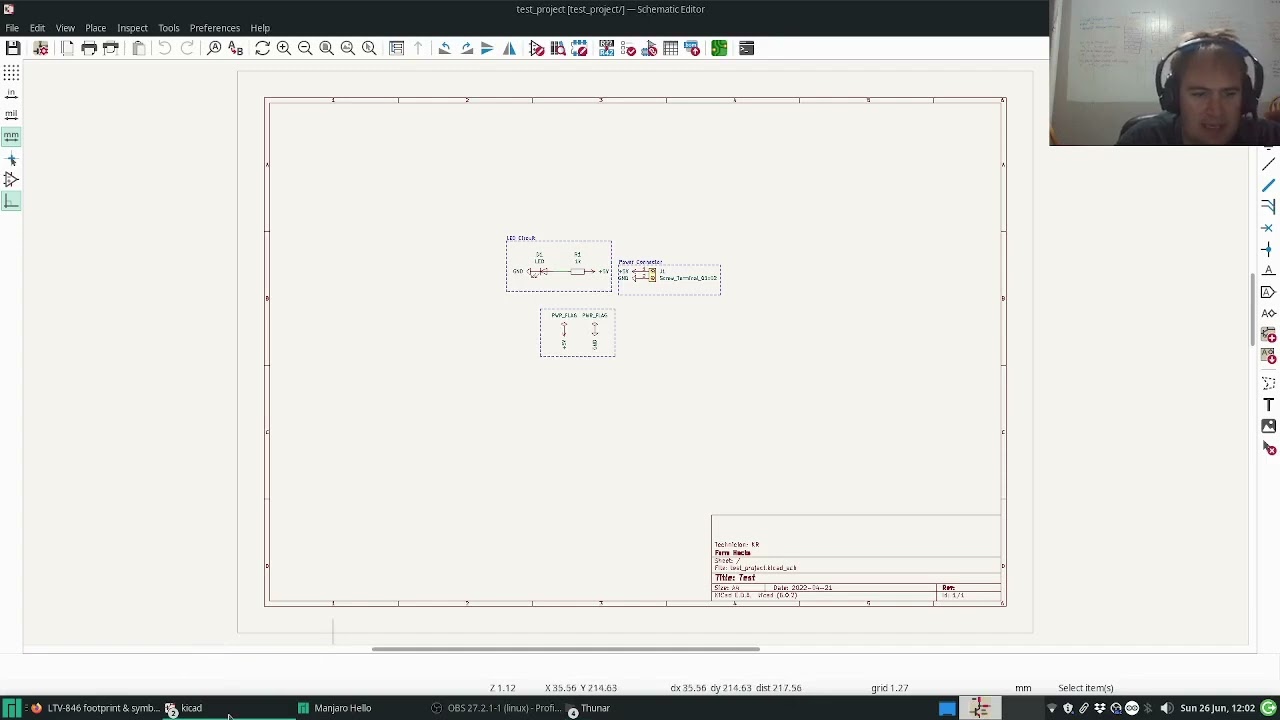Open the File menu
The width and height of the screenshot is (1280, 720).
[12, 28]
